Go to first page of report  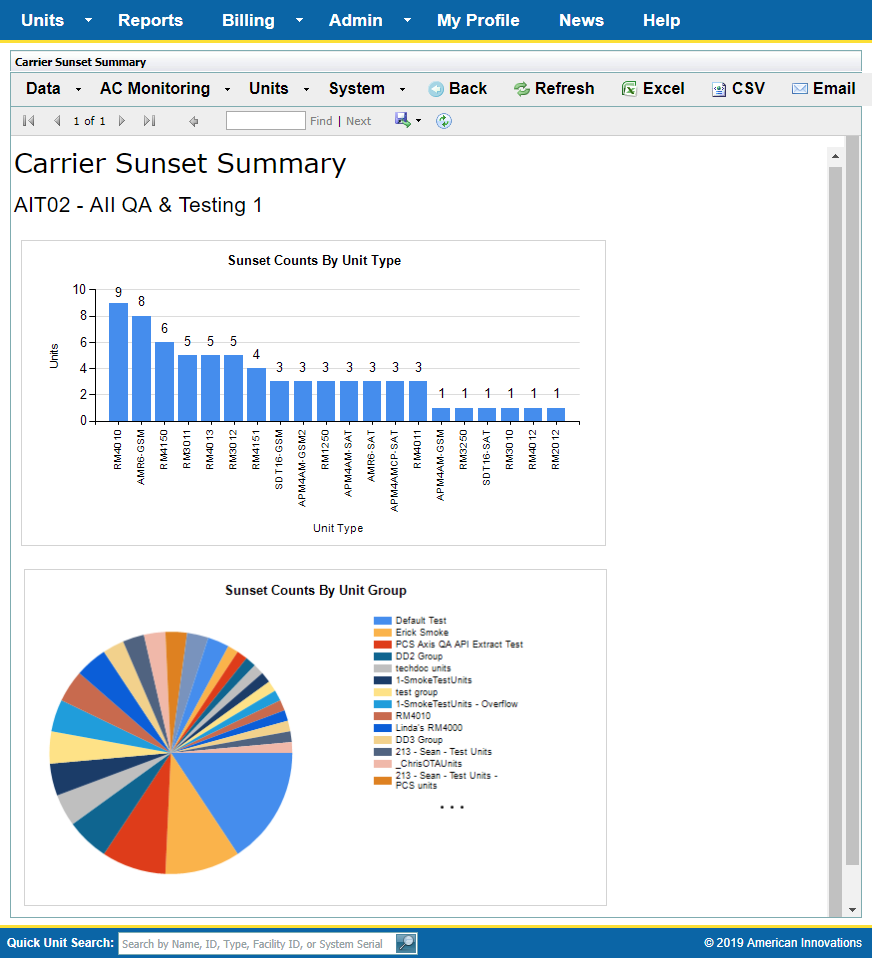click(29, 121)
